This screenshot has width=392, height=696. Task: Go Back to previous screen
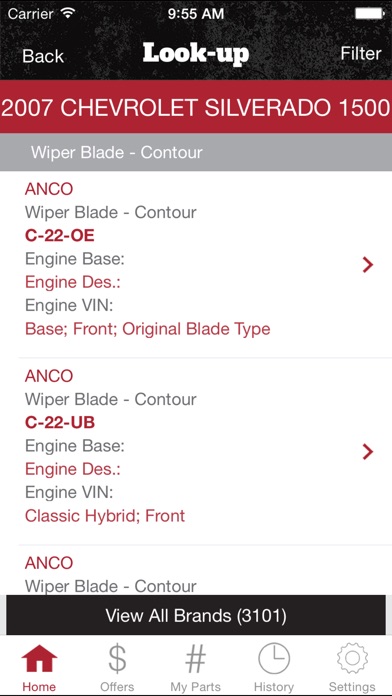point(43,56)
